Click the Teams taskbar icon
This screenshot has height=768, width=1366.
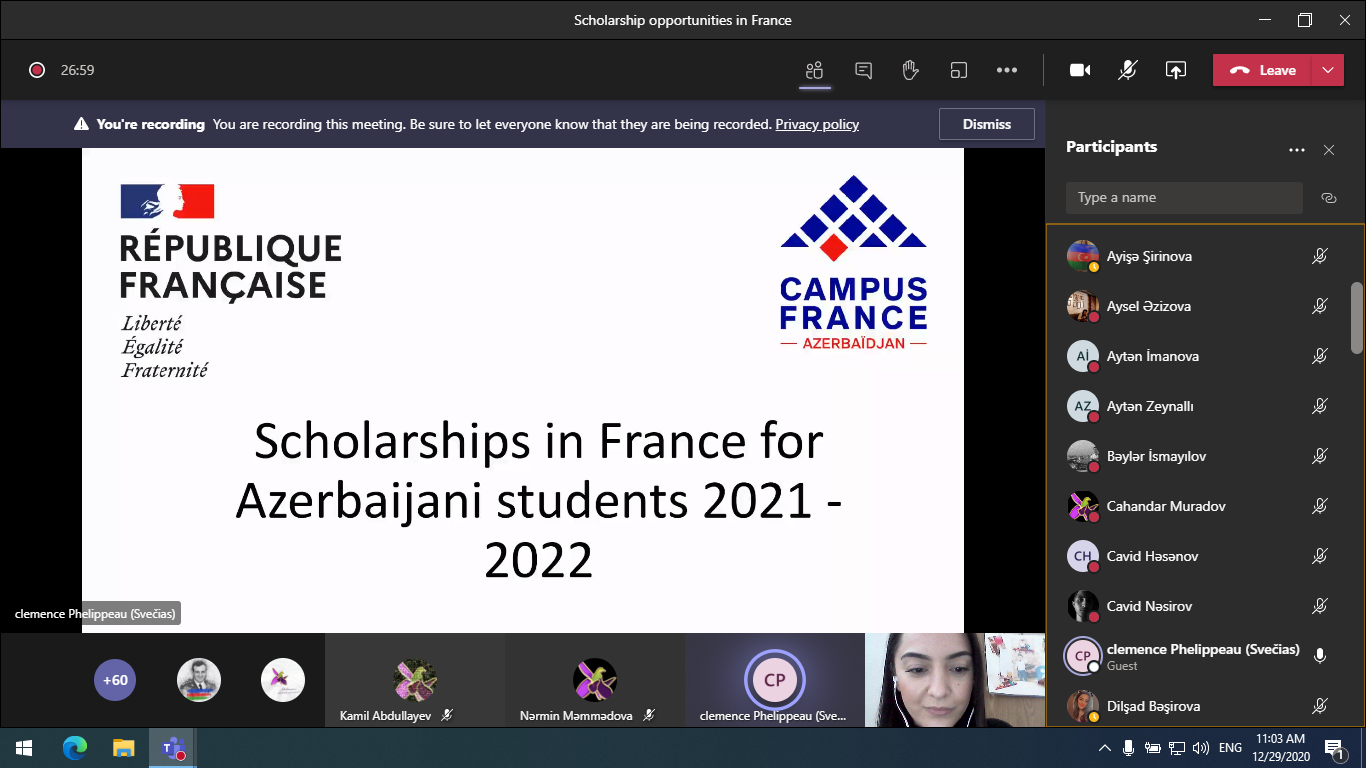[x=172, y=748]
